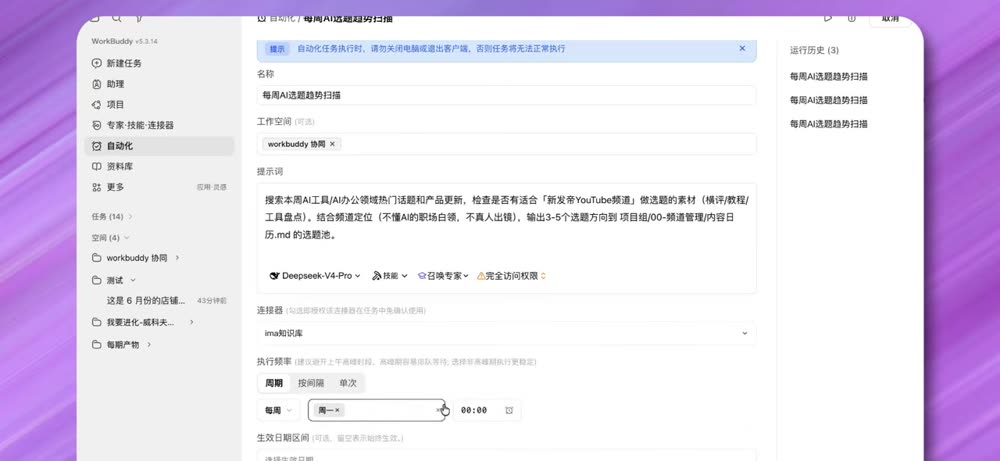Click the 每期产物 folder icon
The height and width of the screenshot is (461, 1000).
[96, 344]
